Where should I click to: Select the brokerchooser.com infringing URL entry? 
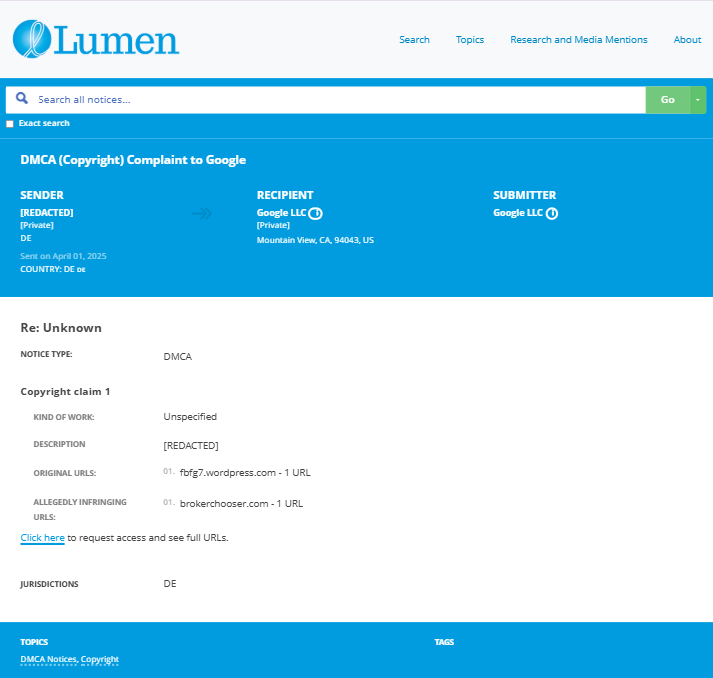pos(241,503)
